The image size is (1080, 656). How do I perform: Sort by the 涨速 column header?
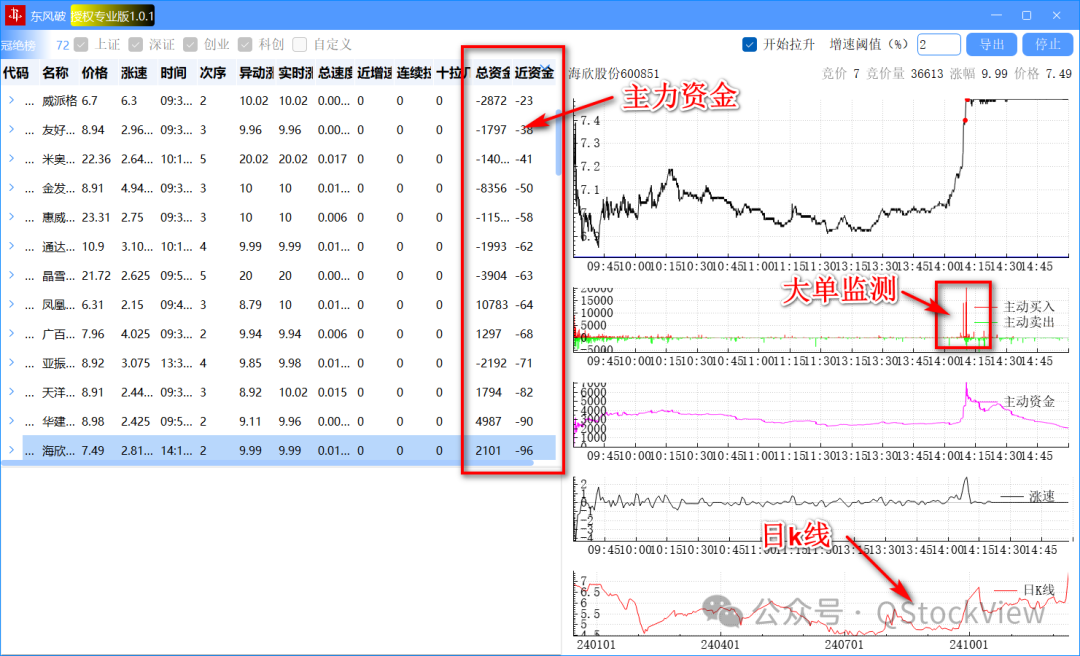tap(136, 73)
